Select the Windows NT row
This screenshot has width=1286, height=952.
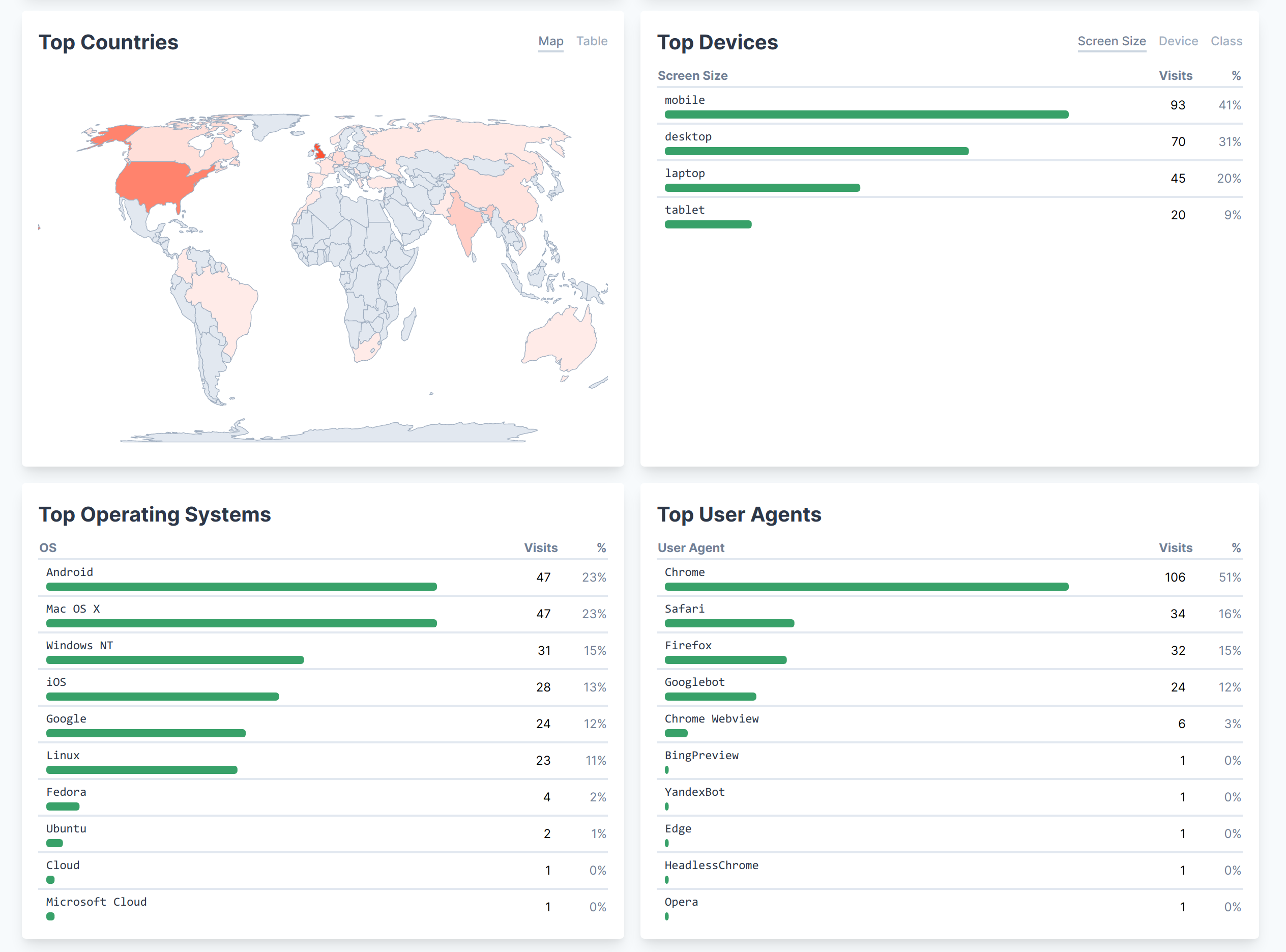tap(79, 645)
